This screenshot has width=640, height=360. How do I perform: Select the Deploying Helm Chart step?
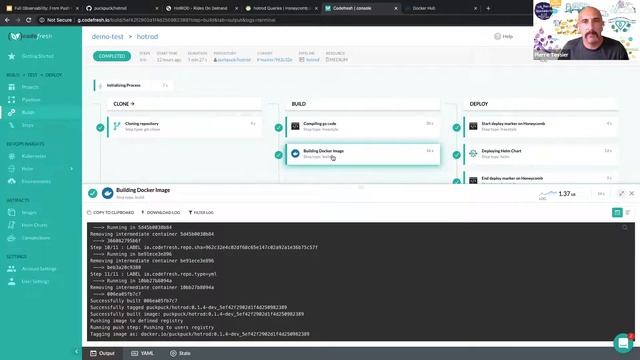pyautogui.click(x=541, y=154)
